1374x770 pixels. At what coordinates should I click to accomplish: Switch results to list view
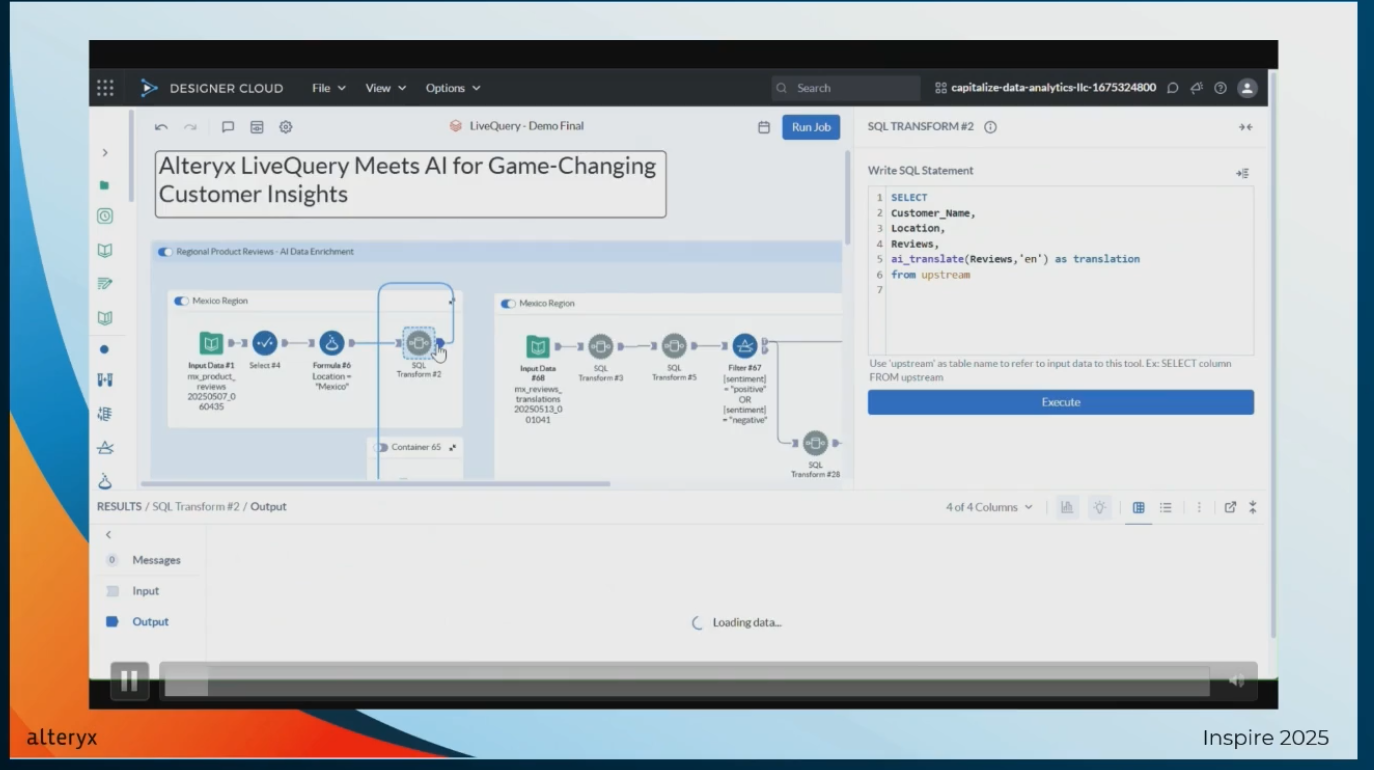pyautogui.click(x=1166, y=508)
